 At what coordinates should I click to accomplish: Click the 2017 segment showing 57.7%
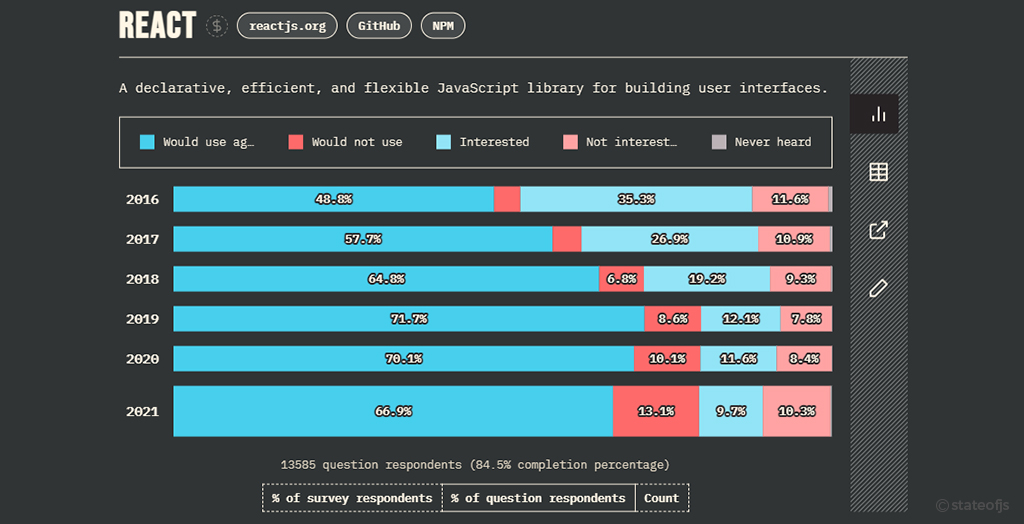coord(363,239)
